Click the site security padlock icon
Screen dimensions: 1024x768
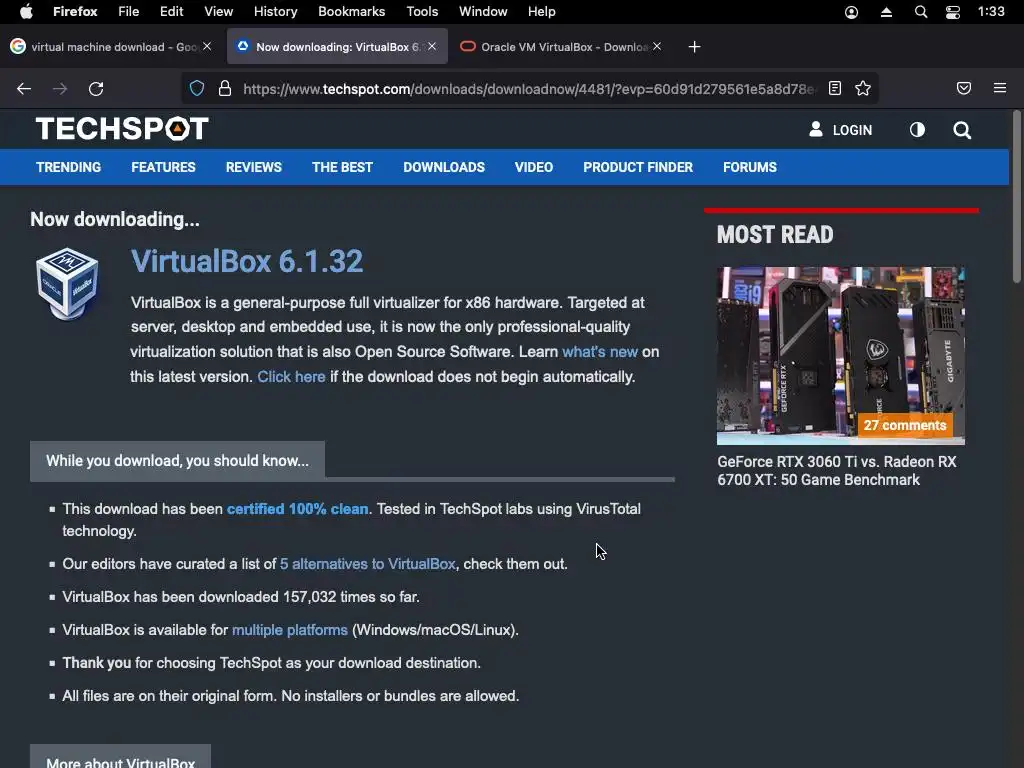click(x=225, y=88)
